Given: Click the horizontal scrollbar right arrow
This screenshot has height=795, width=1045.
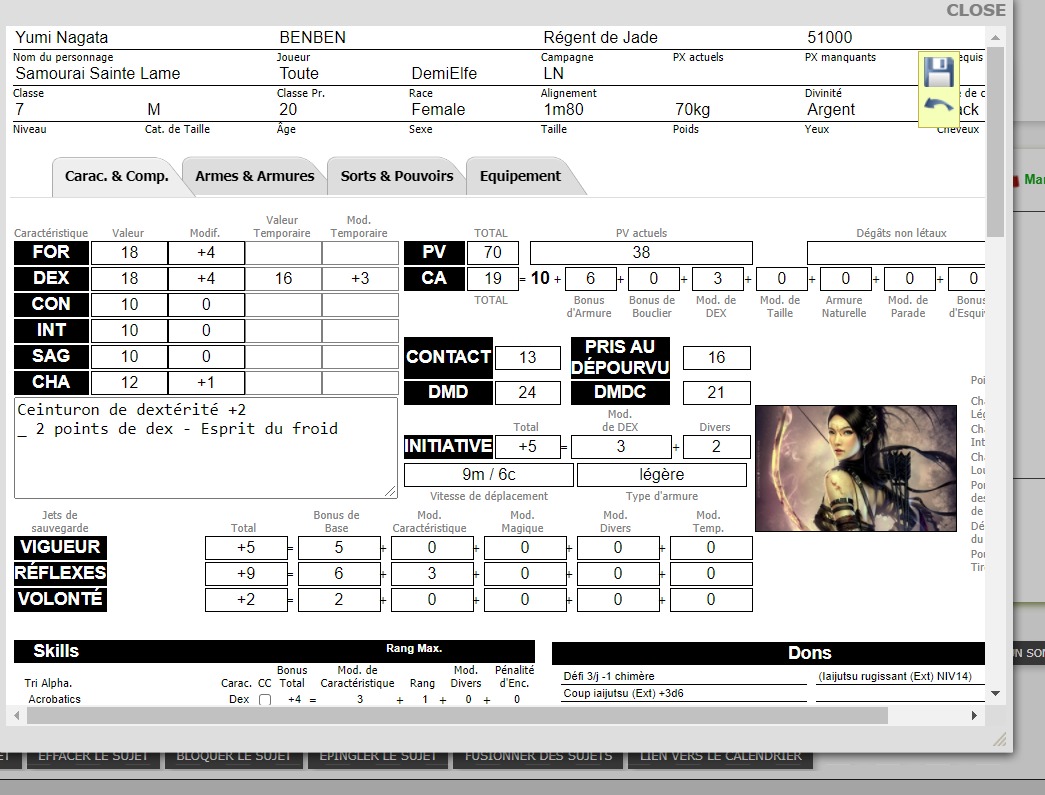Looking at the screenshot, I should coord(977,716).
